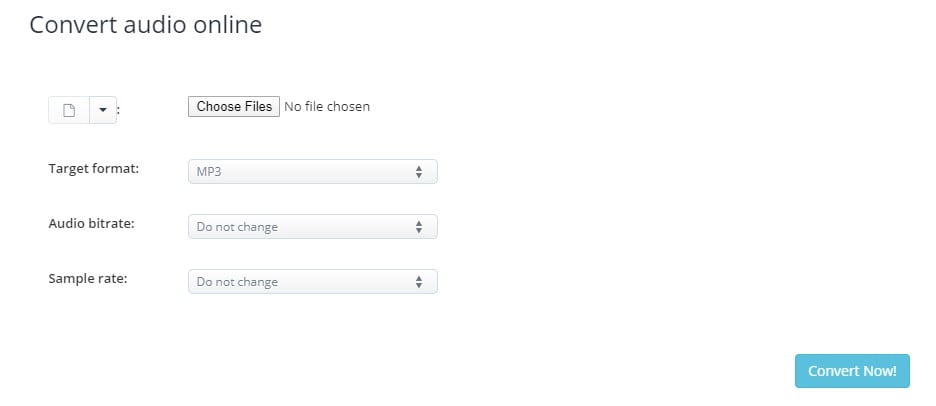The height and width of the screenshot is (406, 936).
Task: Click the colon after the file source button
Action: pyautogui.click(x=119, y=111)
